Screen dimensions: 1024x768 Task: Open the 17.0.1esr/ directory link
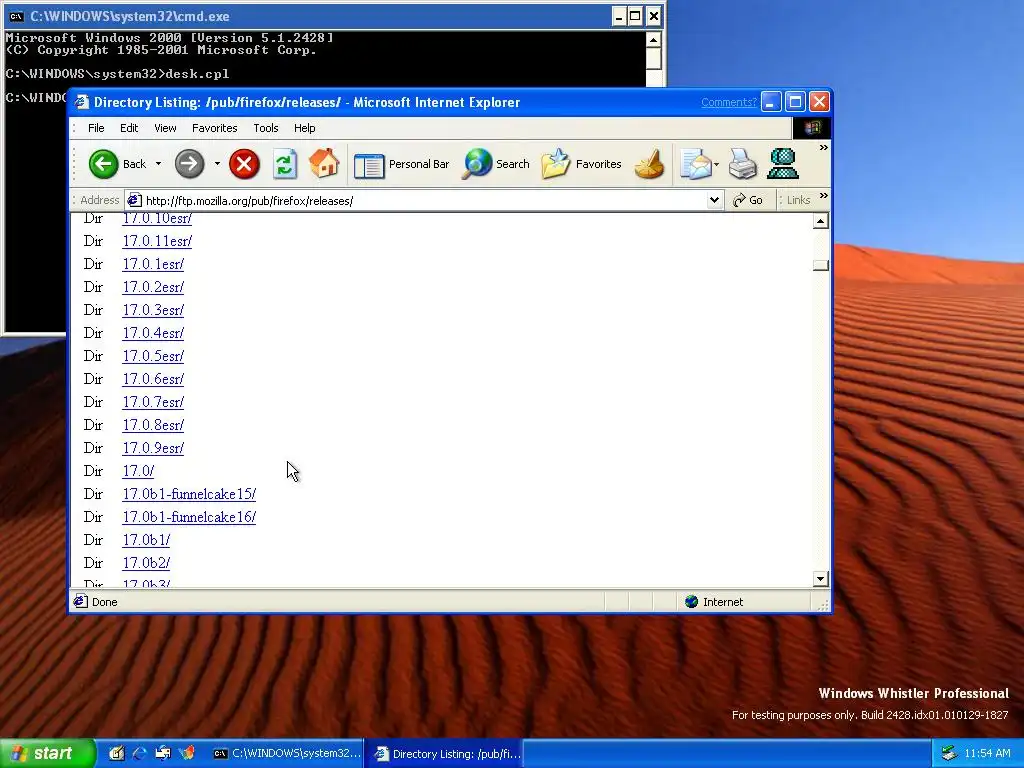[x=153, y=264]
